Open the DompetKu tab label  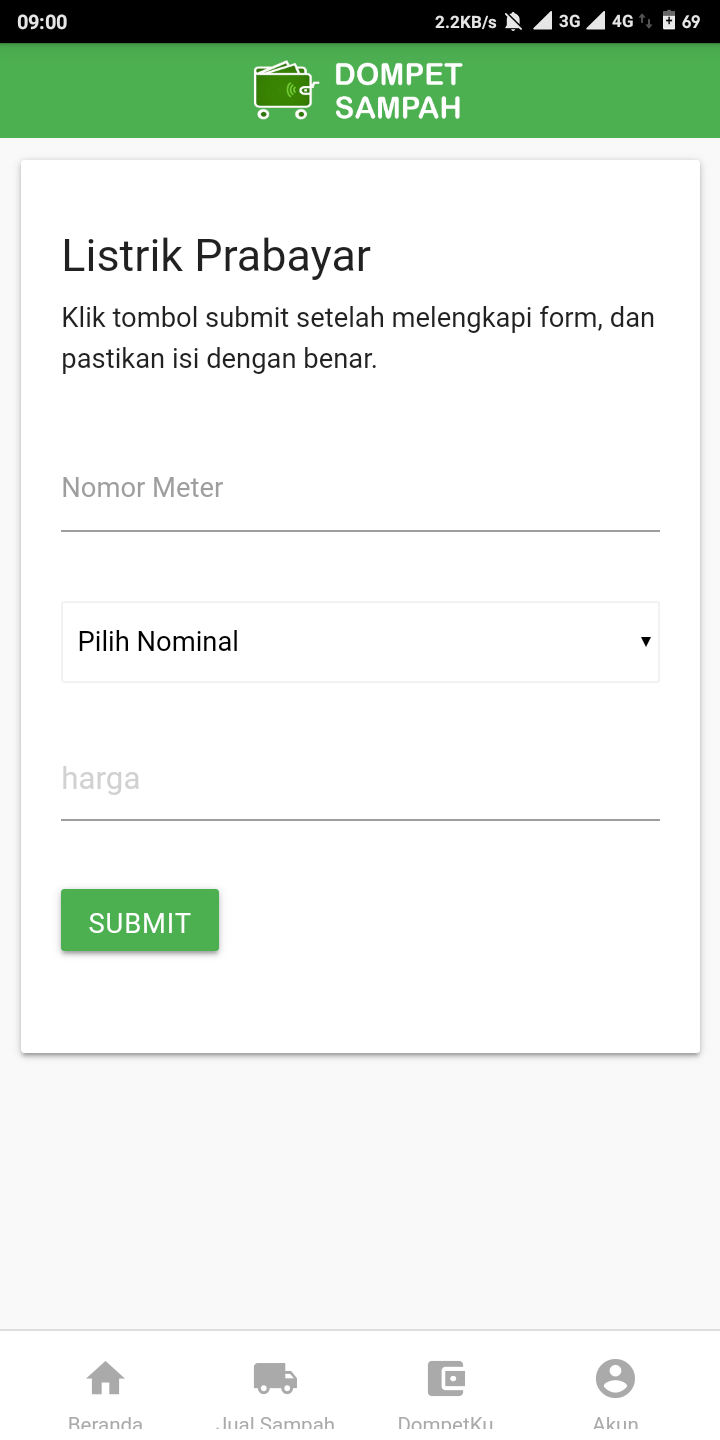(x=445, y=1423)
